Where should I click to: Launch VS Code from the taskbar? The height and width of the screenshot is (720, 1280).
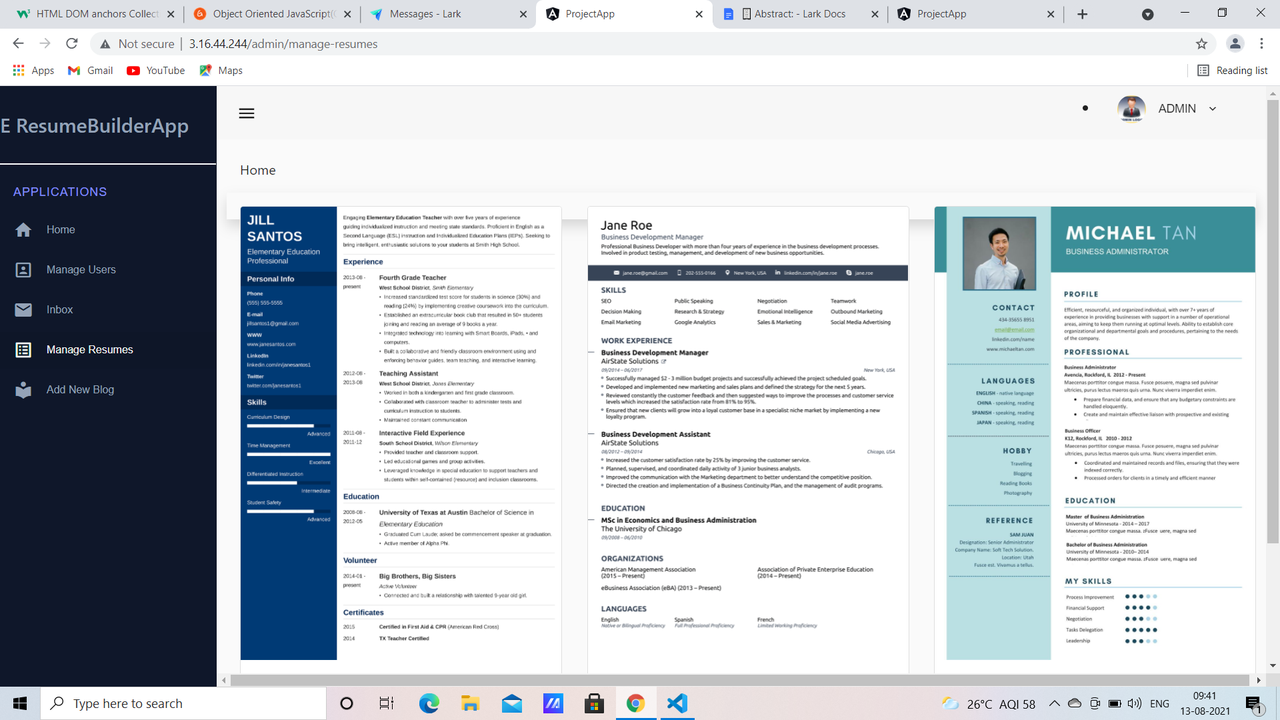(677, 703)
